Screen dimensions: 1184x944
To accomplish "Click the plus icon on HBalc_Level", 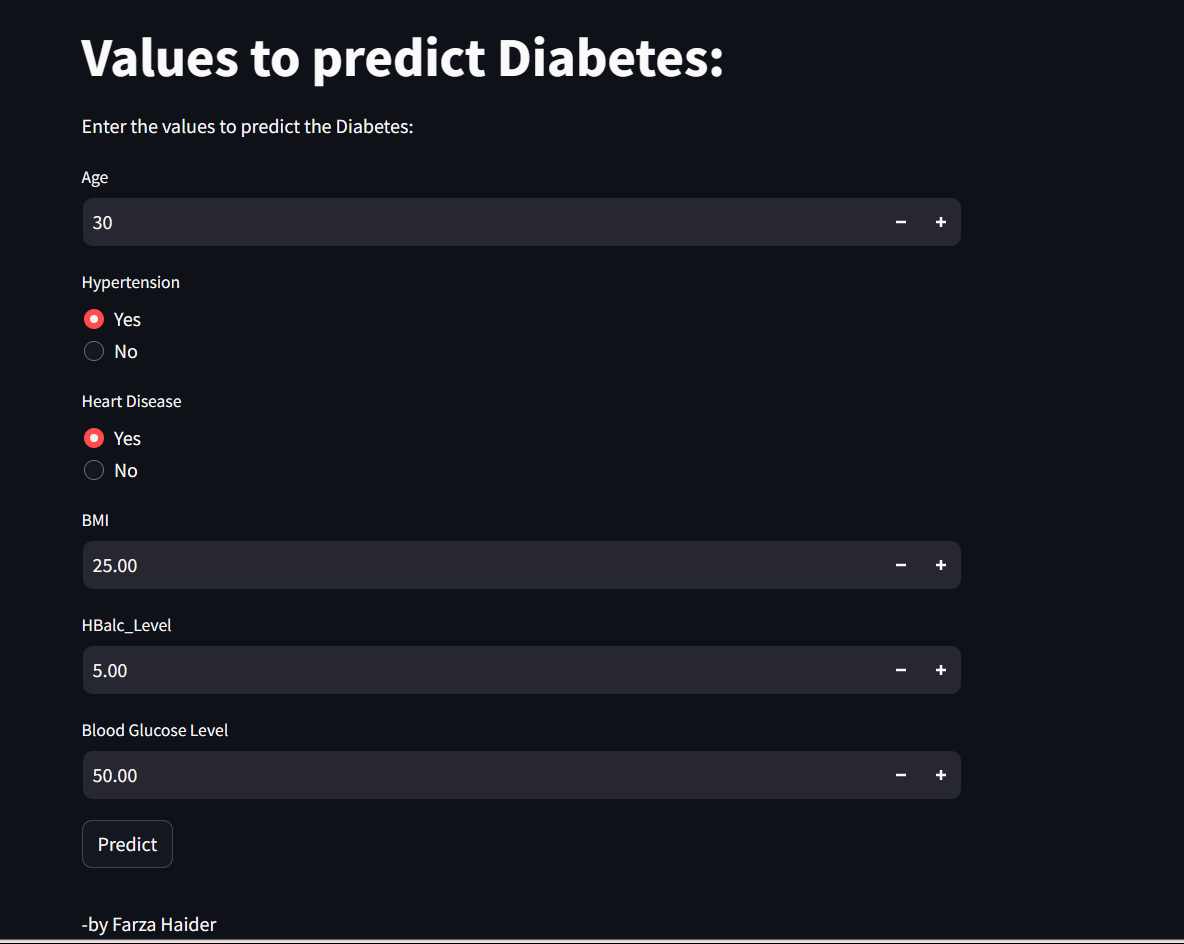I will pyautogui.click(x=940, y=670).
